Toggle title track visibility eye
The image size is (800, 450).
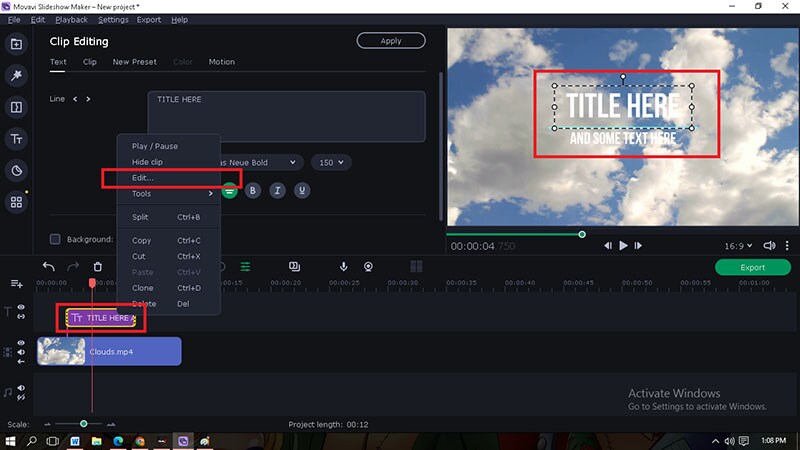point(21,307)
